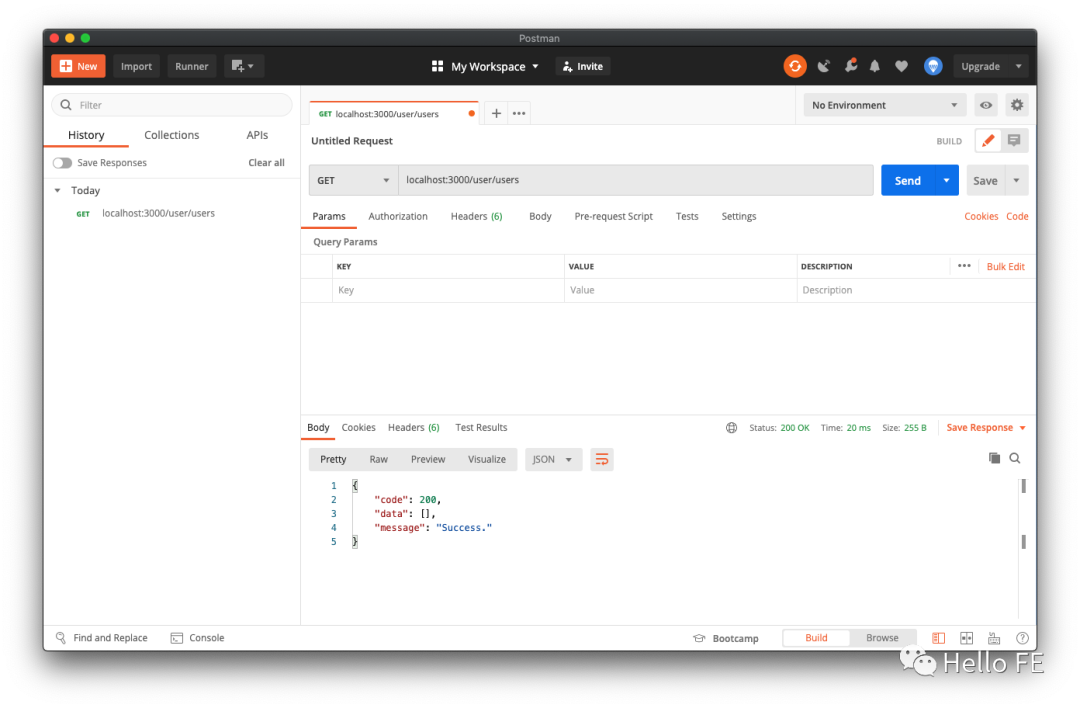Open the help question mark icon
This screenshot has height=708, width=1080.
(x=1022, y=638)
